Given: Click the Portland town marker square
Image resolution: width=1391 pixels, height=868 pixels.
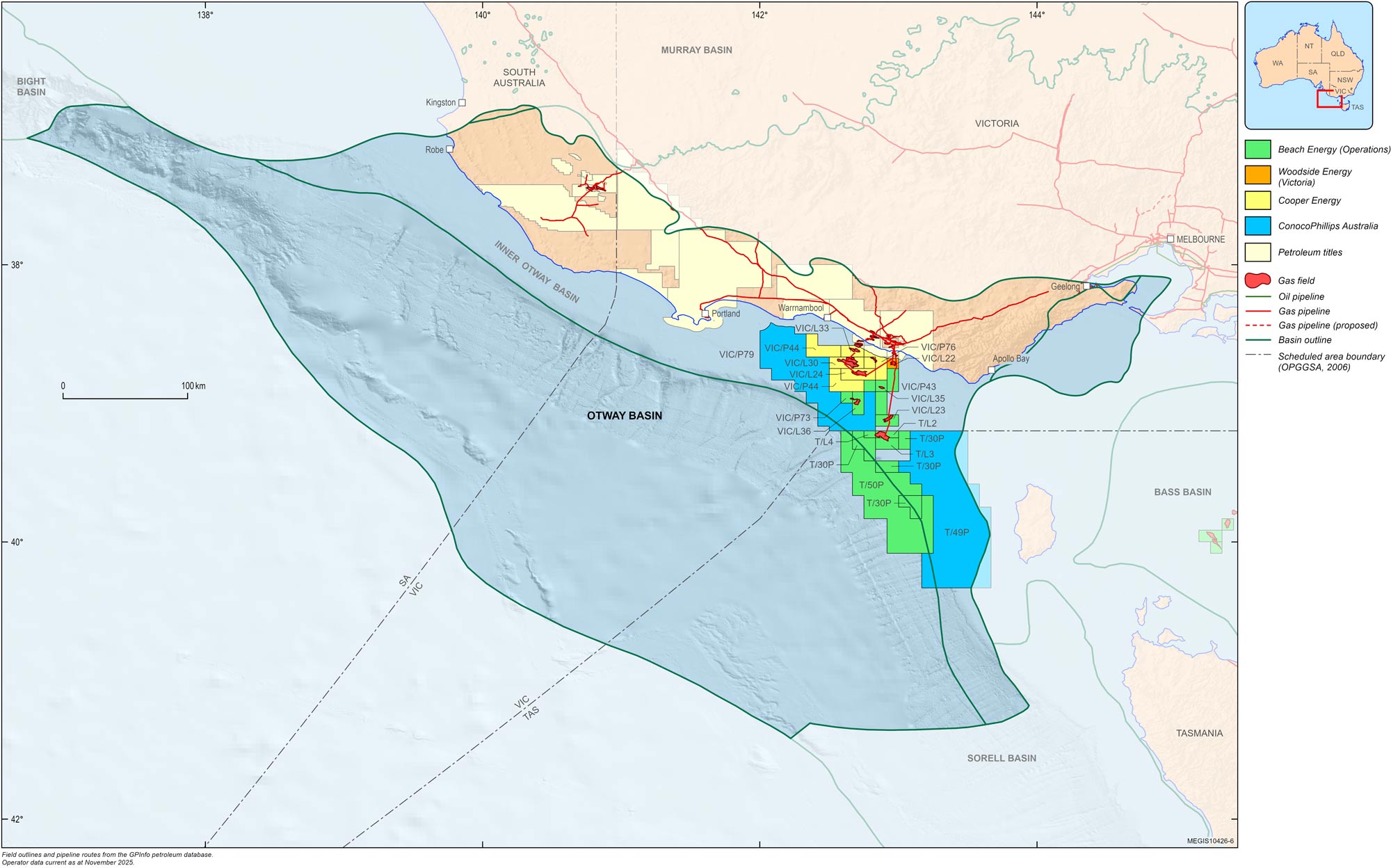Looking at the screenshot, I should point(705,314).
